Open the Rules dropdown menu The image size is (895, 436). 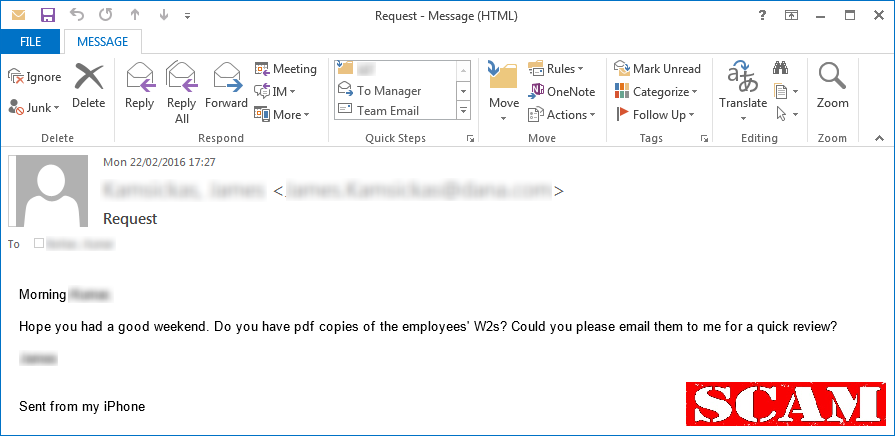point(556,68)
